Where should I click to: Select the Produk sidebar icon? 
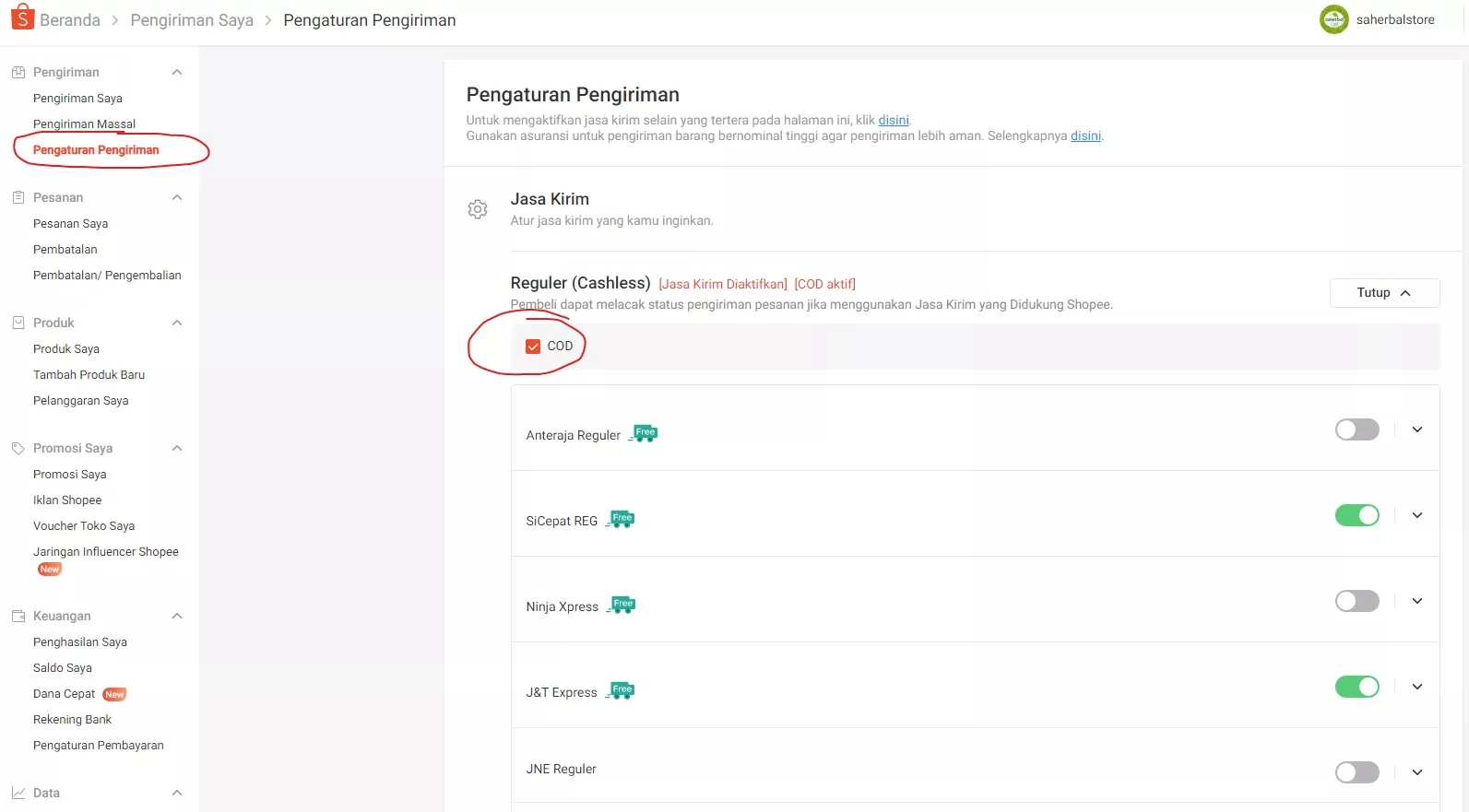click(16, 322)
